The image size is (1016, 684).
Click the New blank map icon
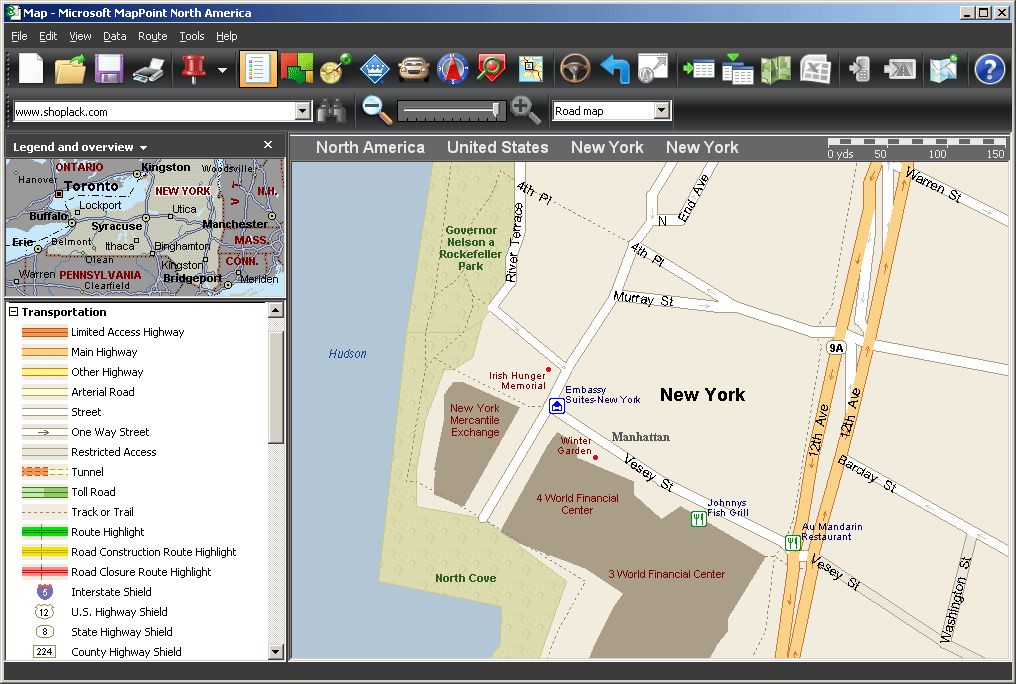pyautogui.click(x=30, y=69)
